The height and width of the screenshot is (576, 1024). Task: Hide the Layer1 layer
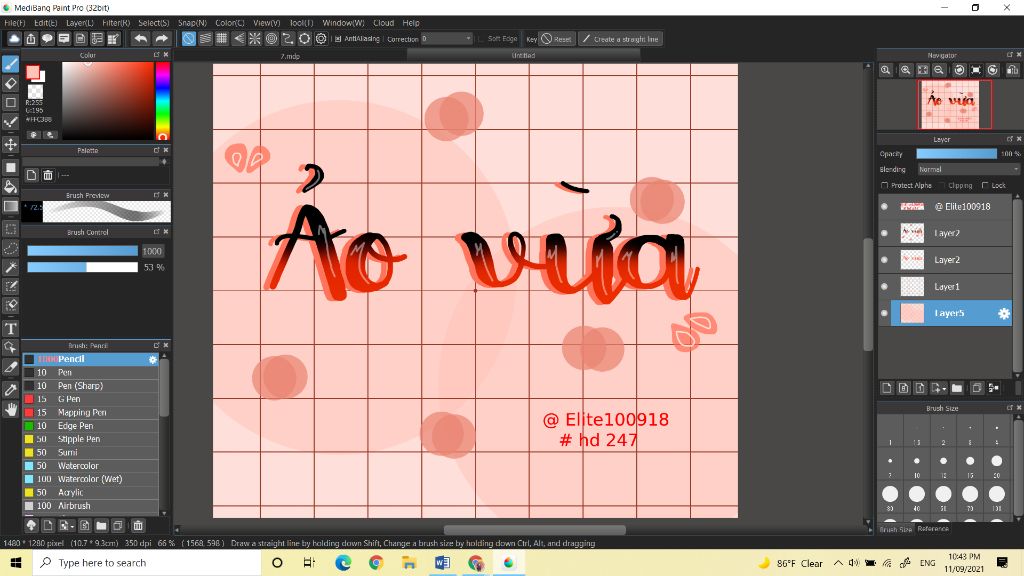(884, 287)
